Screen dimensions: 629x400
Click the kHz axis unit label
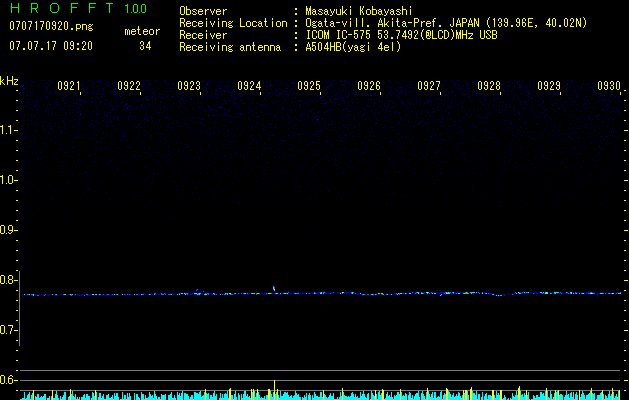(9, 81)
